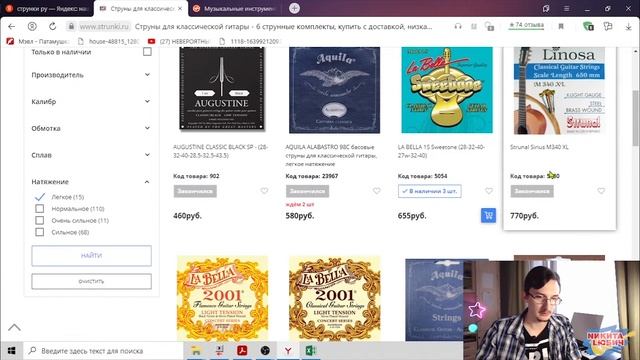Open the 74 отзыва reviews link
This screenshot has width=640, height=360.
pyautogui.click(x=526, y=25)
